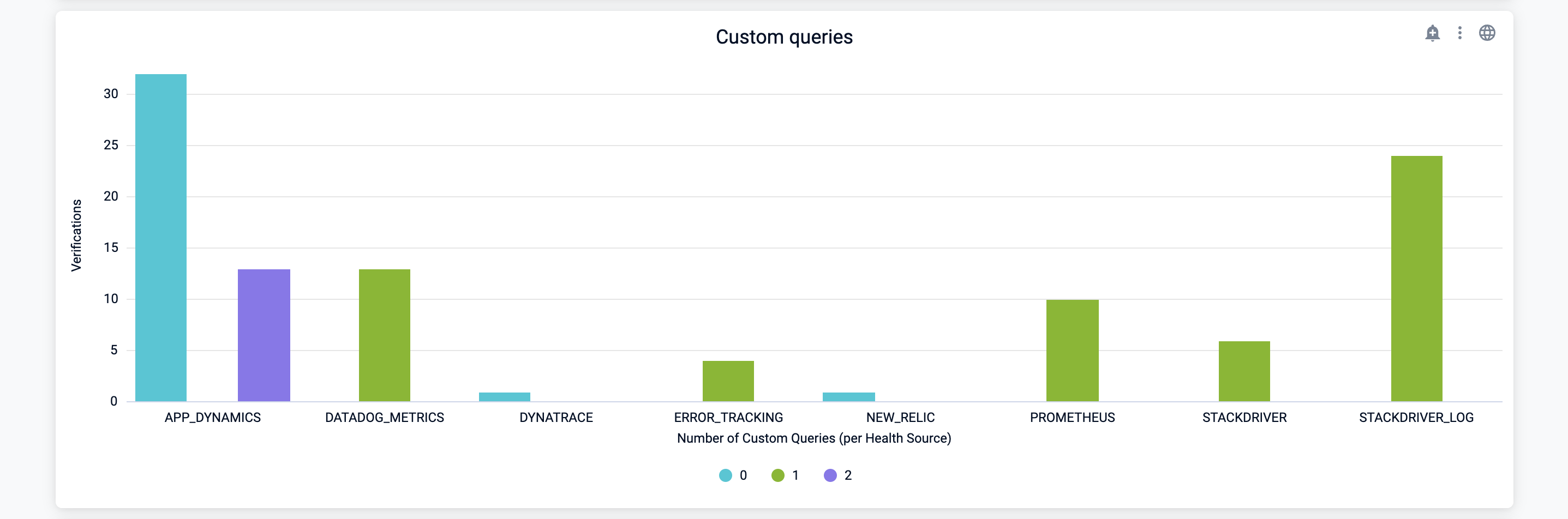The image size is (1568, 519).
Task: Select the green PROMETHEUS bar
Action: [x=1072, y=351]
